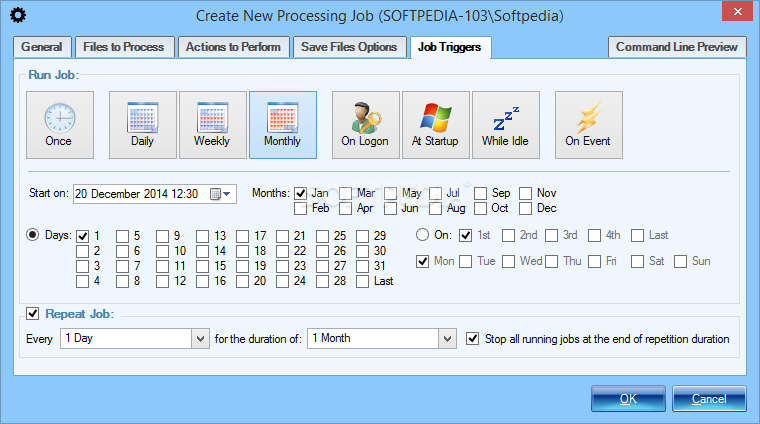Close the Create New Processing Job dialog
The image size is (760, 424).
click(x=737, y=11)
